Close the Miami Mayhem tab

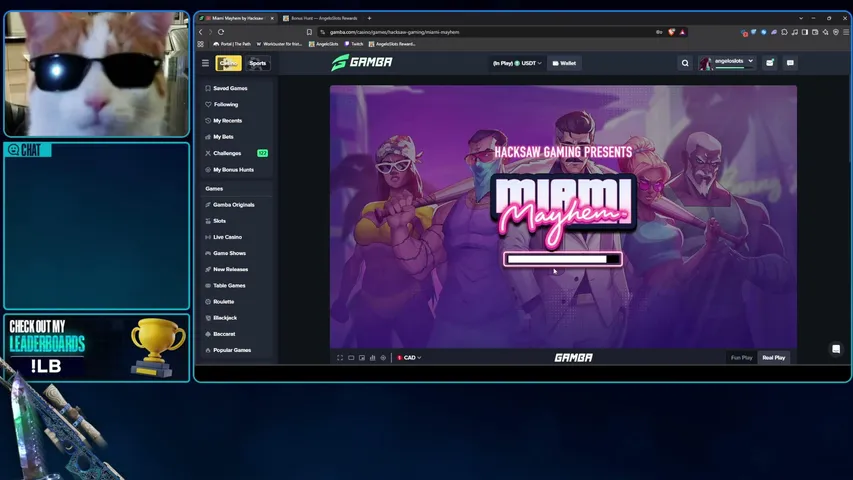point(272,18)
